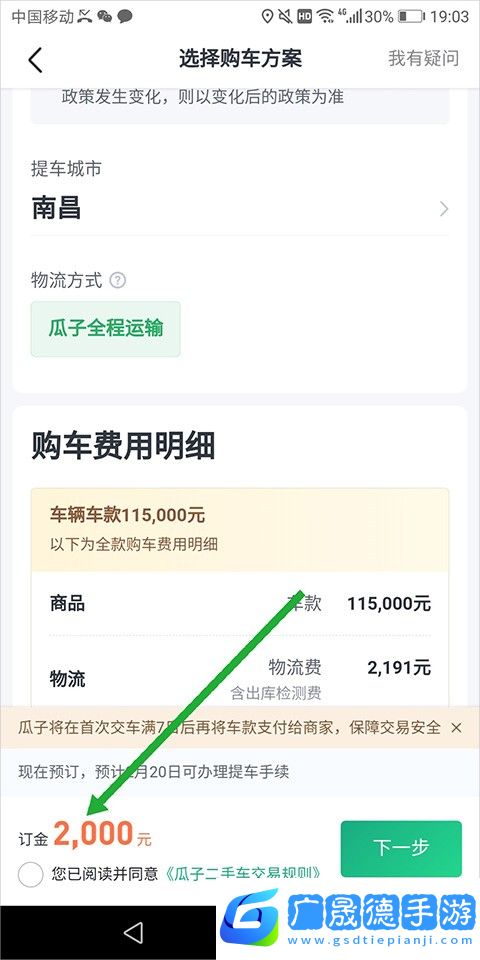Tap the WeChat notification icon in status bar
480x960 pixels.
(x=105, y=17)
